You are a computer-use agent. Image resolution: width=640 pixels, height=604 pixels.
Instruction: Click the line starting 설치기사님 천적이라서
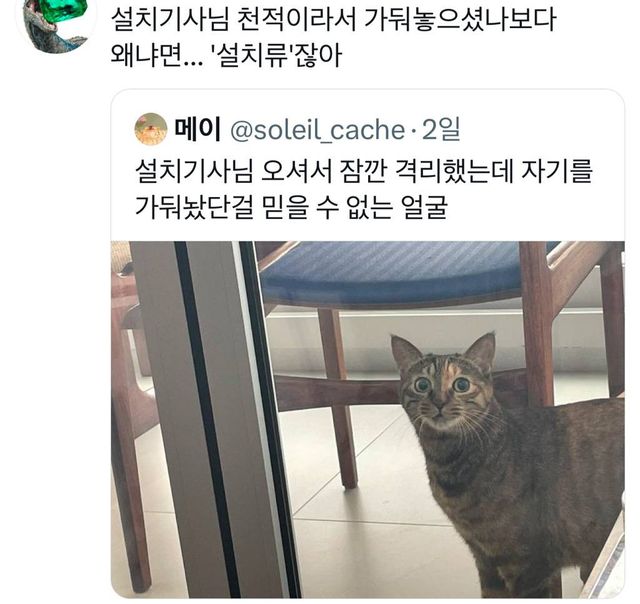click(x=333, y=20)
